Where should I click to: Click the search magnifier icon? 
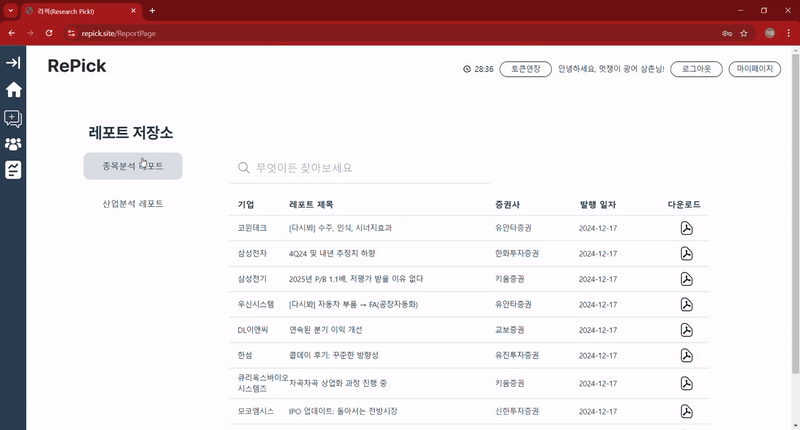coord(244,168)
